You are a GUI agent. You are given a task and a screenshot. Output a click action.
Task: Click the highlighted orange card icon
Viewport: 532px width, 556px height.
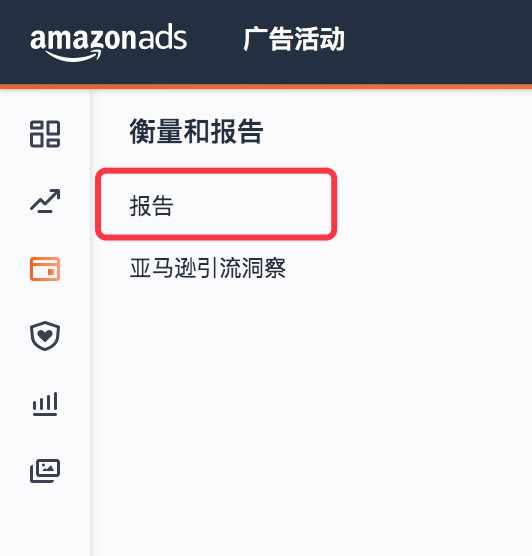[x=45, y=269]
